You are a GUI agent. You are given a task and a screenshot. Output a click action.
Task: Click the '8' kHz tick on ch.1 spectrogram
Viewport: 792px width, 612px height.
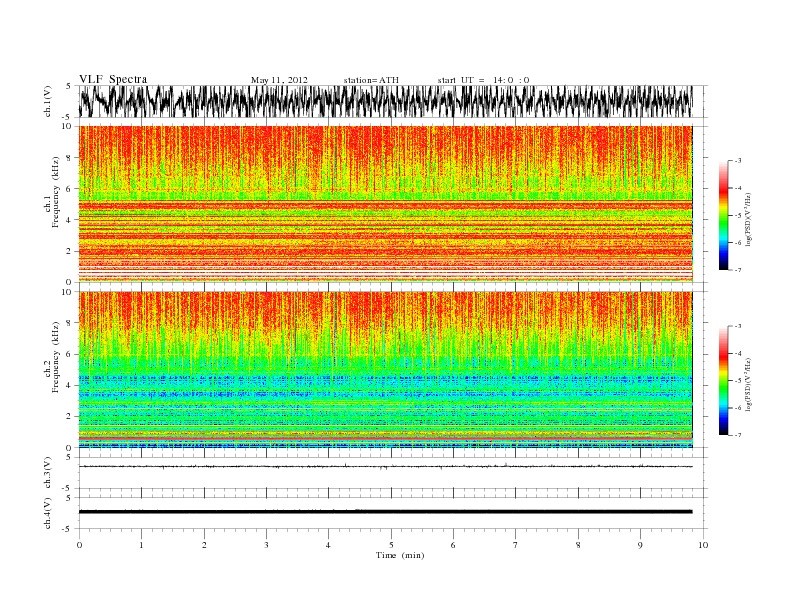click(x=70, y=158)
